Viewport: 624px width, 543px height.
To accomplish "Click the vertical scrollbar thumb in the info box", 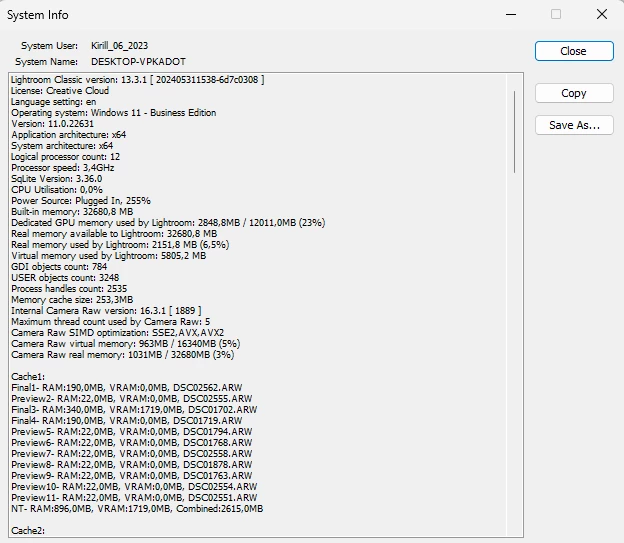I will (x=515, y=132).
